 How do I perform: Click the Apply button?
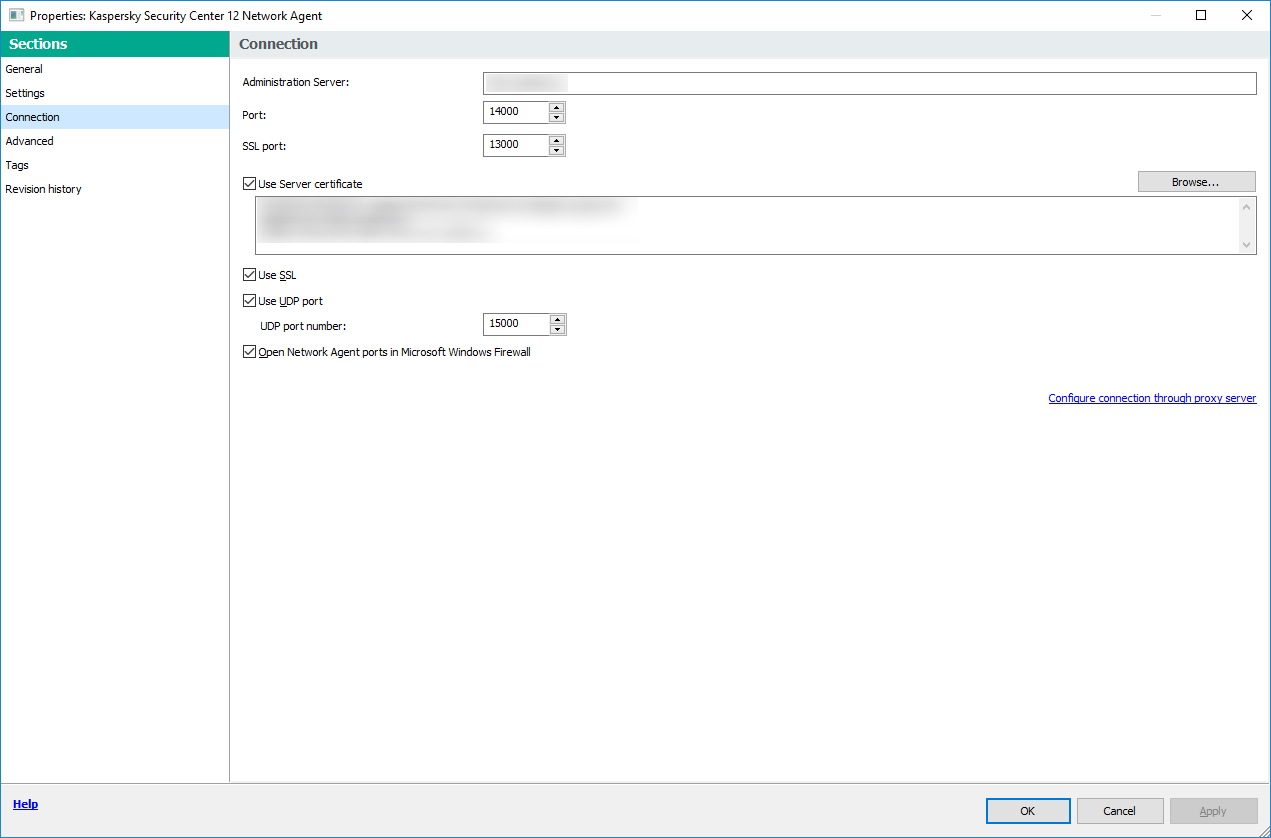click(1213, 811)
